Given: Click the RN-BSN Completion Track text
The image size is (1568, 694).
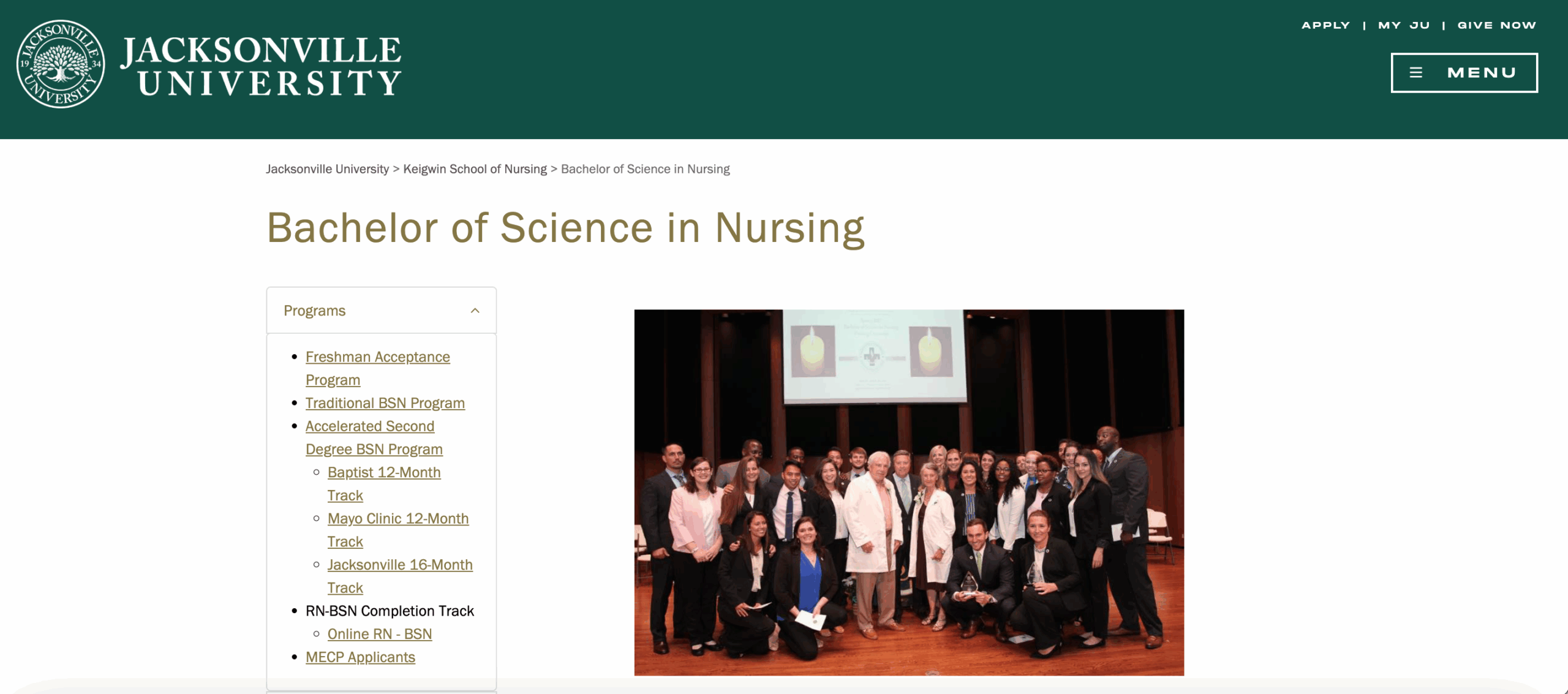Looking at the screenshot, I should click(x=390, y=611).
